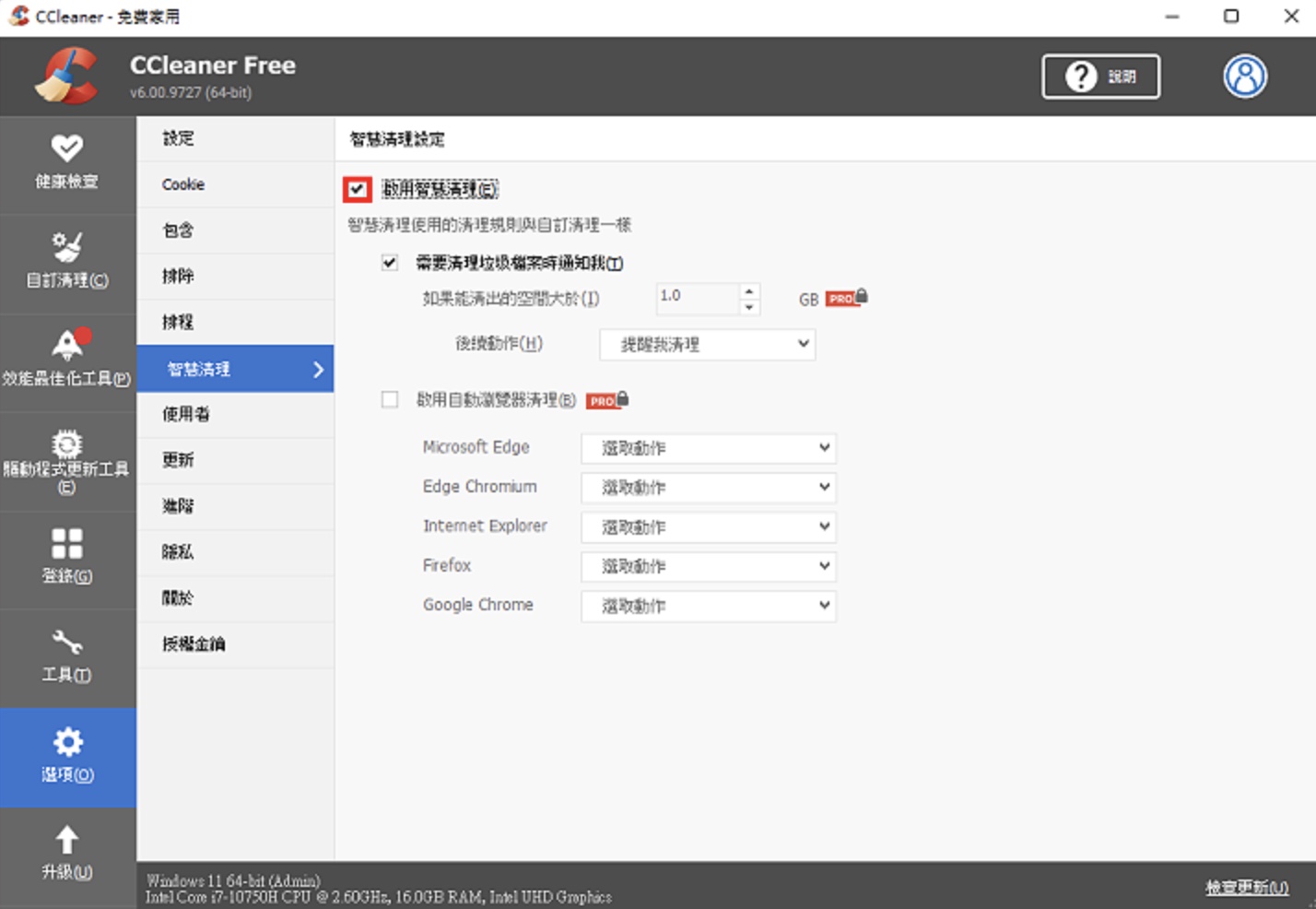This screenshot has height=909, width=1316.
Task: Select the 智慧清理 smart cleaning item
Action: (x=235, y=369)
